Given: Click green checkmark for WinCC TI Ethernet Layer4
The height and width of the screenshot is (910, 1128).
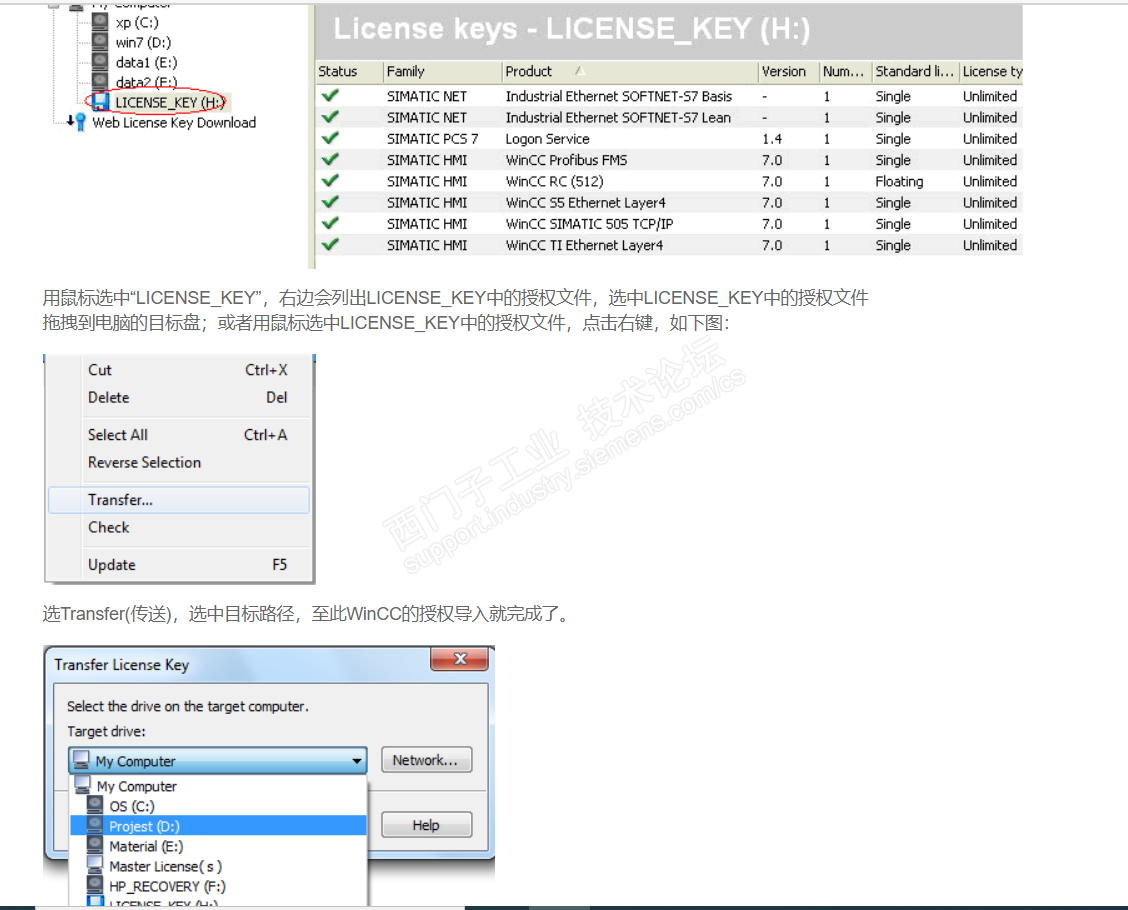Looking at the screenshot, I should click(330, 244).
